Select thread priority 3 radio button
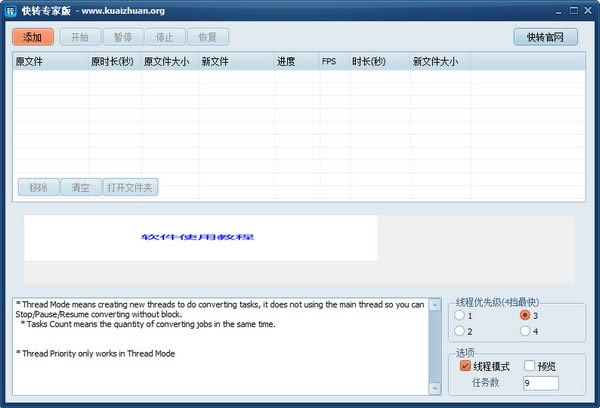The image size is (600, 408). (525, 315)
